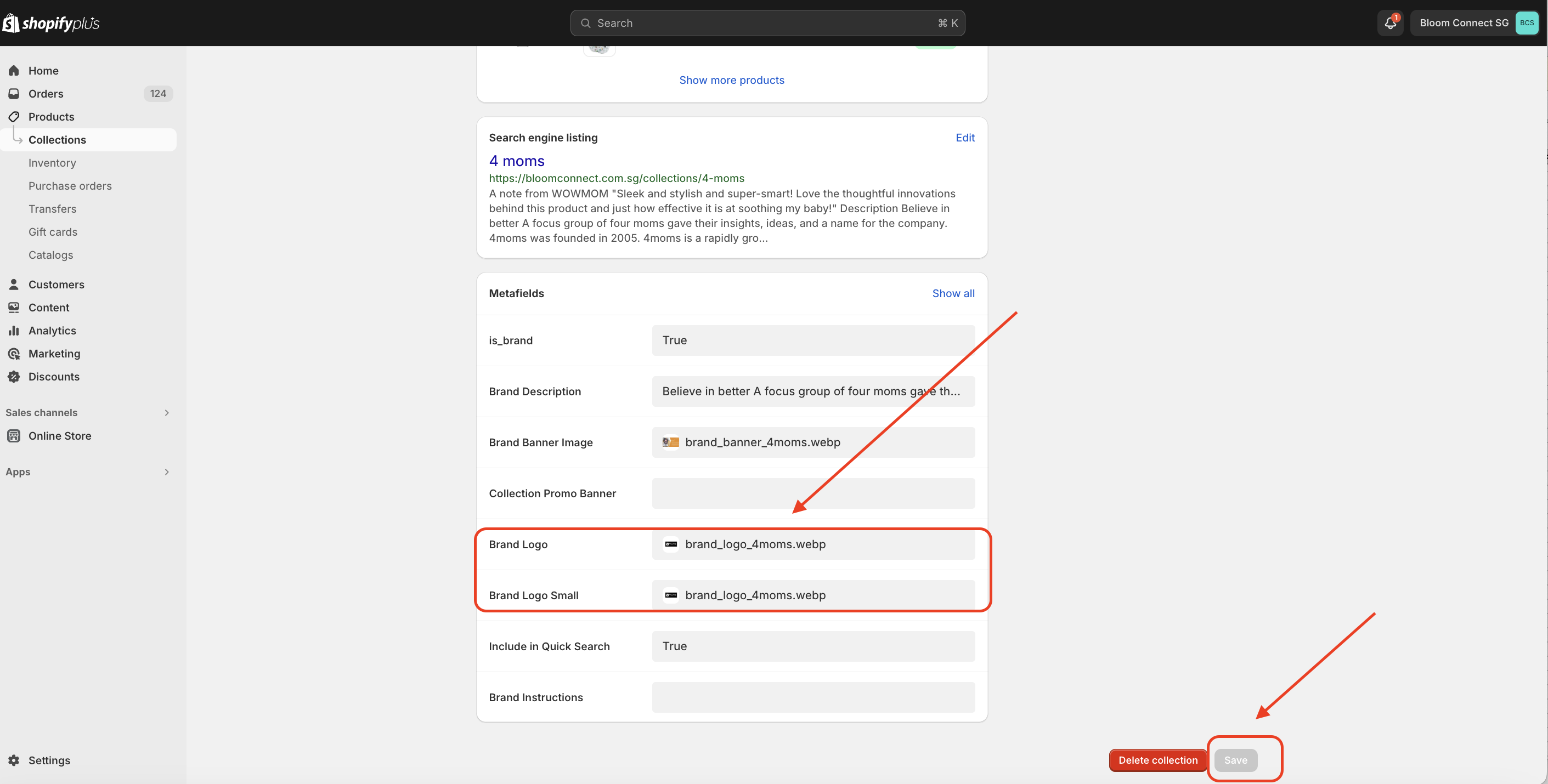
Task: Open Inventory page
Action: click(x=52, y=163)
